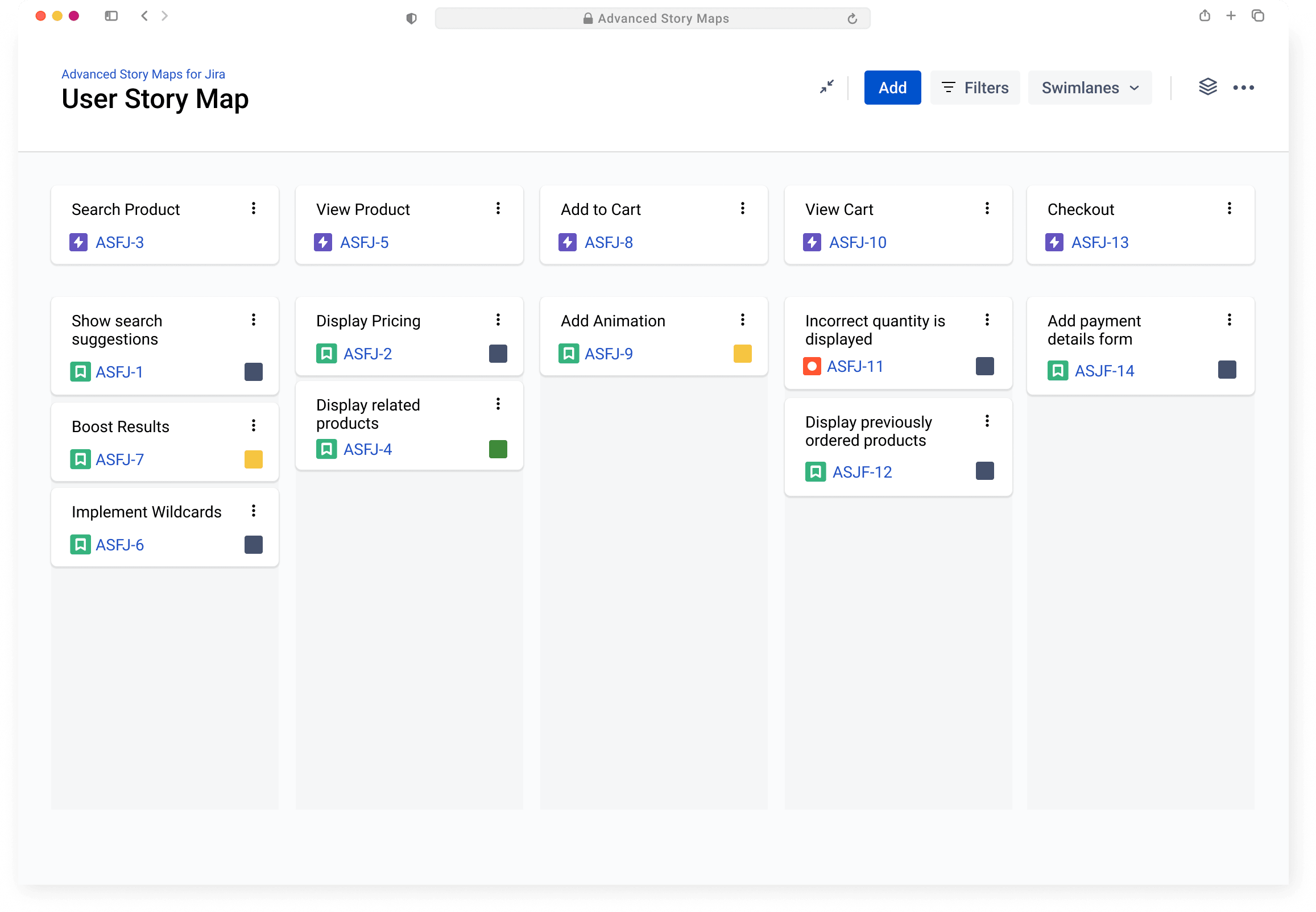Click the layers stack icon
The image size is (1316, 912).
point(1207,87)
